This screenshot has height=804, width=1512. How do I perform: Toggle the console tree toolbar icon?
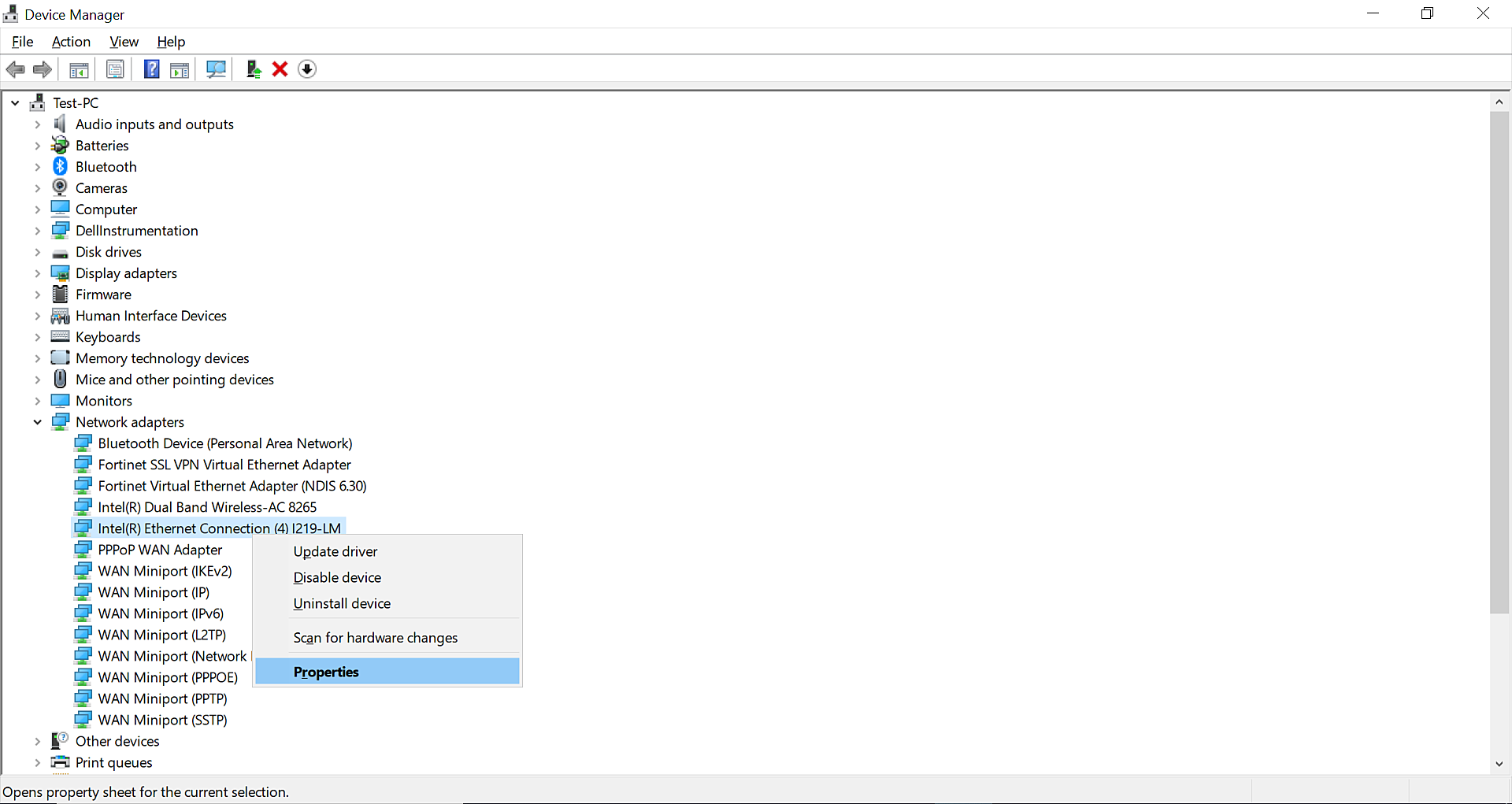(x=79, y=69)
